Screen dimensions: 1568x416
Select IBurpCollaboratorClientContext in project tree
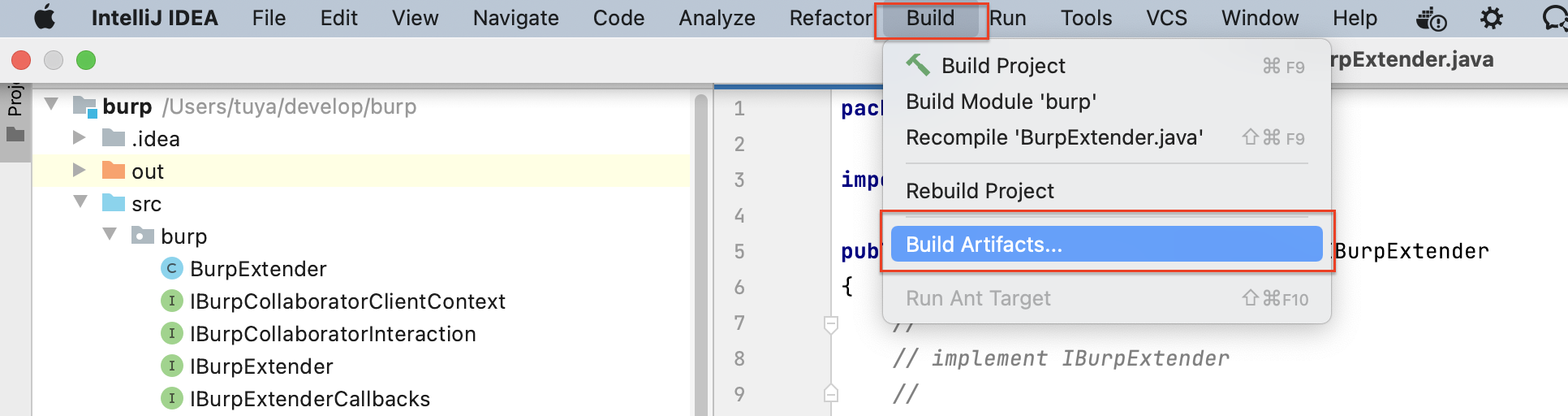coord(347,301)
